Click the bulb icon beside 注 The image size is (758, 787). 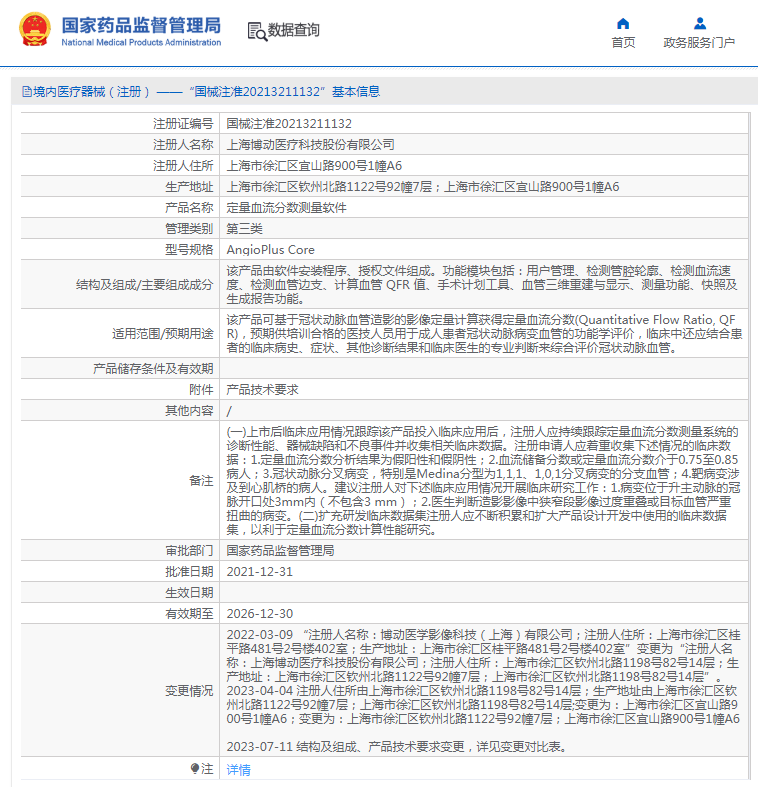click(x=195, y=768)
